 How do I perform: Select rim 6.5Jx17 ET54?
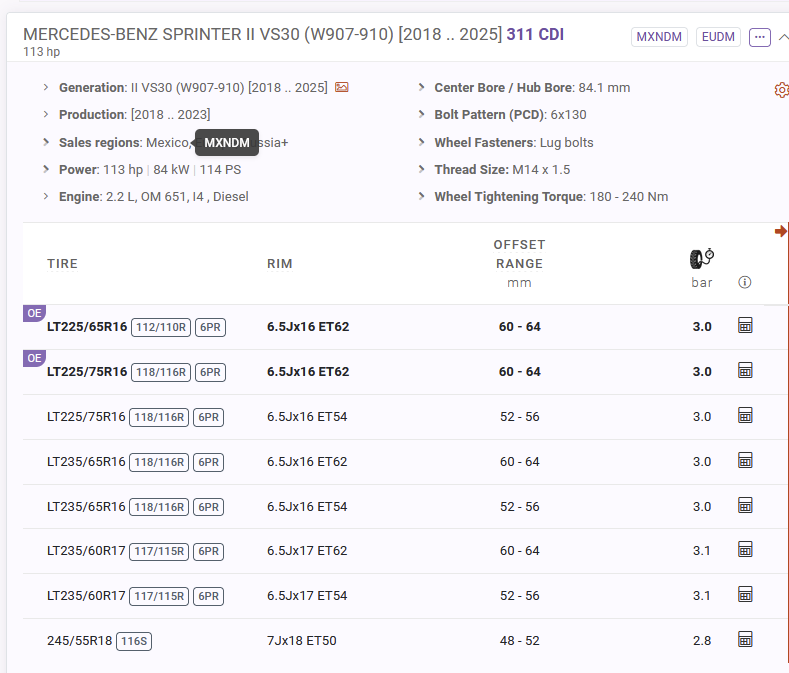pyautogui.click(x=307, y=595)
